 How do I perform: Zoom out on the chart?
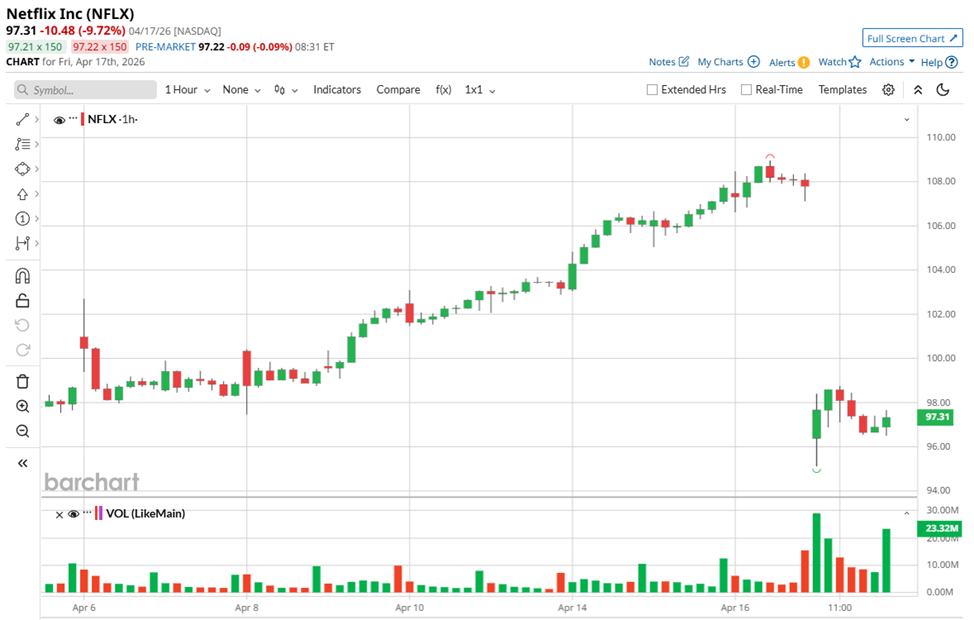tap(22, 431)
